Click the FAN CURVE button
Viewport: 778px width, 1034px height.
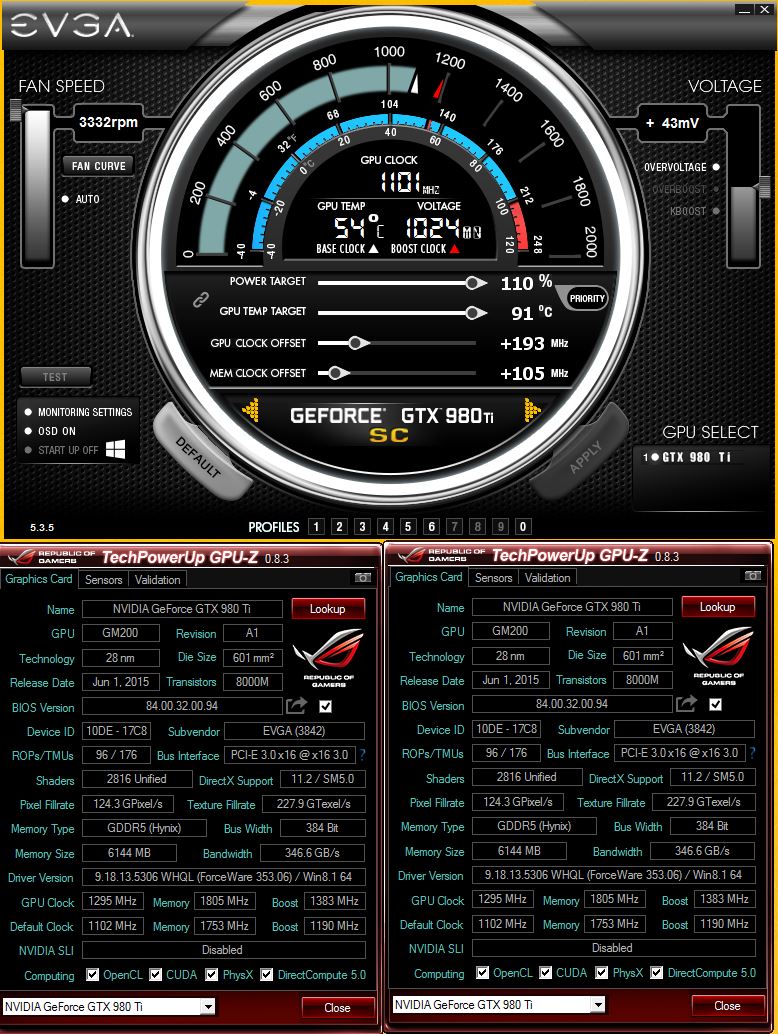[x=98, y=166]
